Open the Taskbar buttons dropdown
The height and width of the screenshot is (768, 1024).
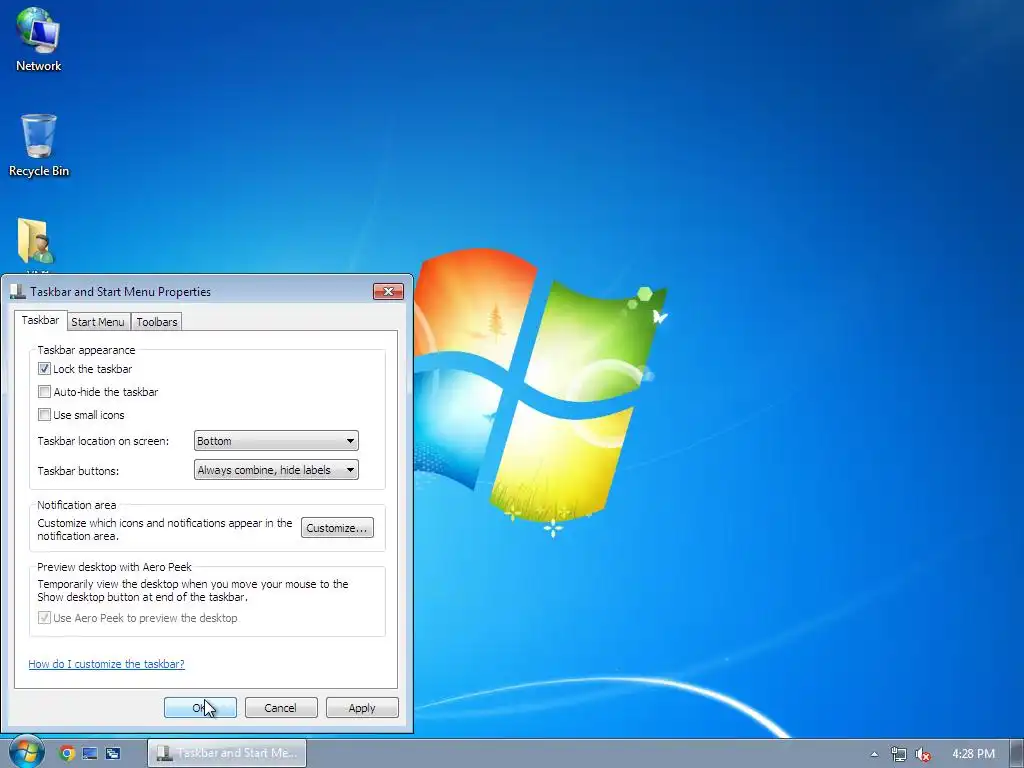click(x=276, y=470)
